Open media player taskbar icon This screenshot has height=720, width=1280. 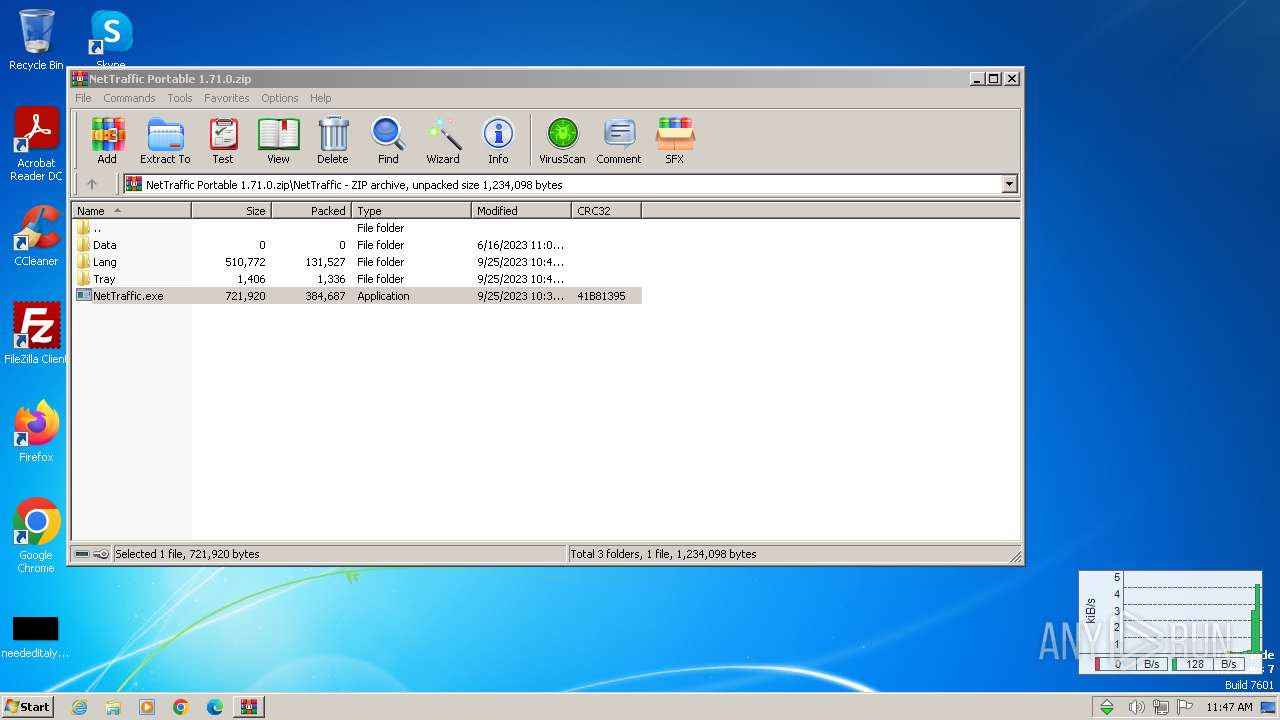(147, 707)
